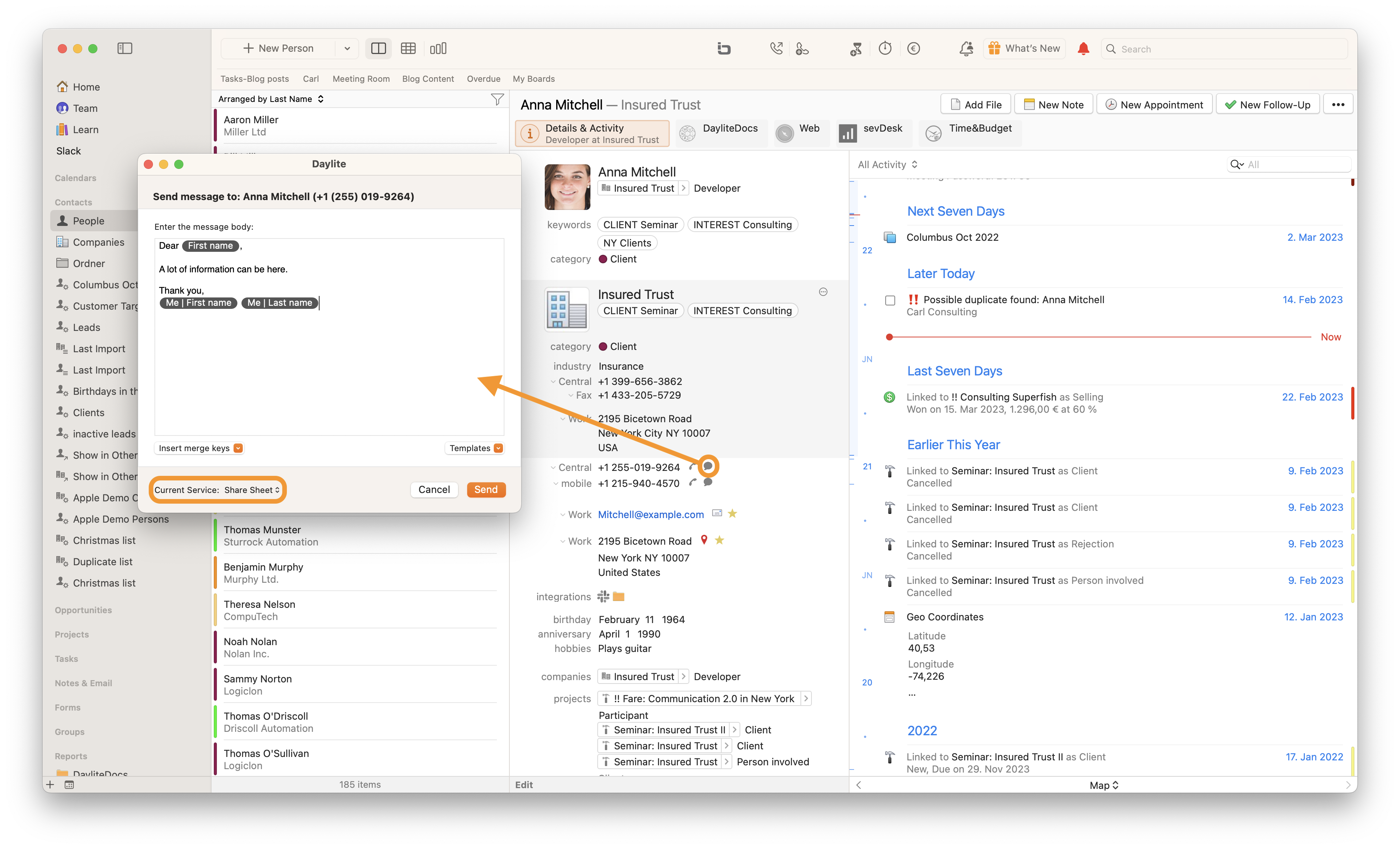This screenshot has width=1400, height=849.
Task: Click New Follow-Up button
Action: pyautogui.click(x=1267, y=105)
